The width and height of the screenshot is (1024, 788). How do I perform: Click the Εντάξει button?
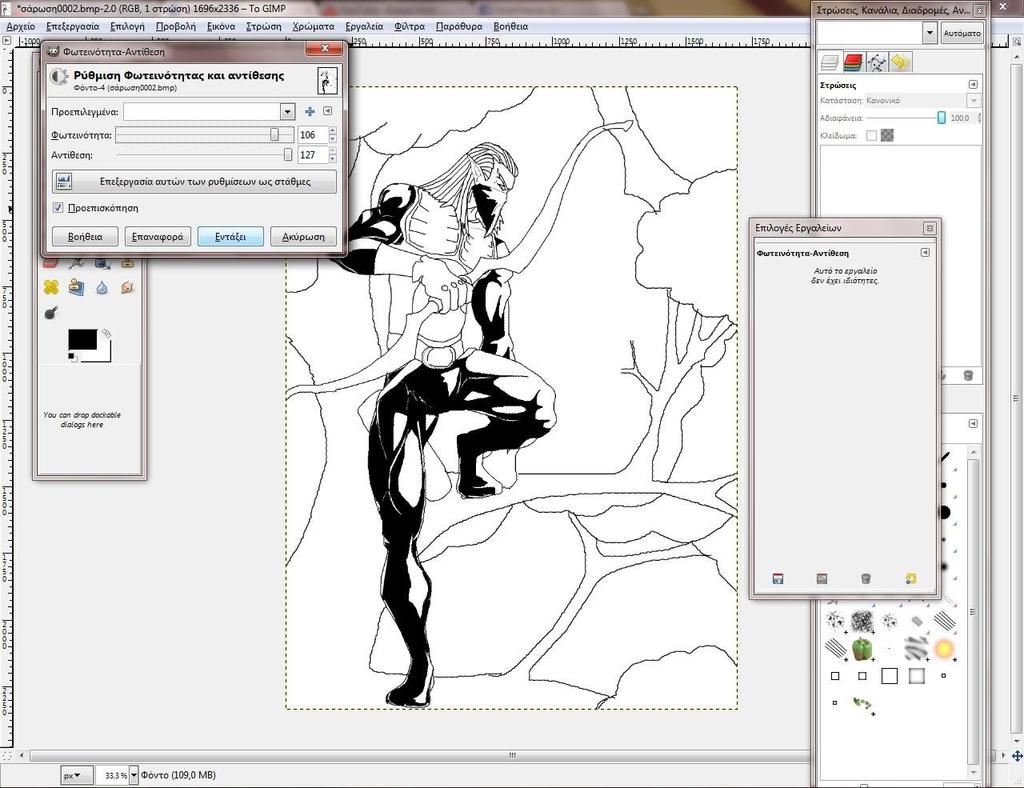pyautogui.click(x=231, y=236)
